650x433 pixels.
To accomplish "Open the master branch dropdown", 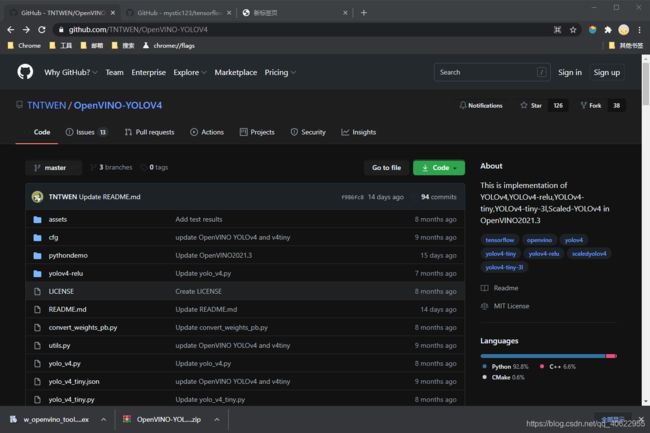I will click(50, 168).
